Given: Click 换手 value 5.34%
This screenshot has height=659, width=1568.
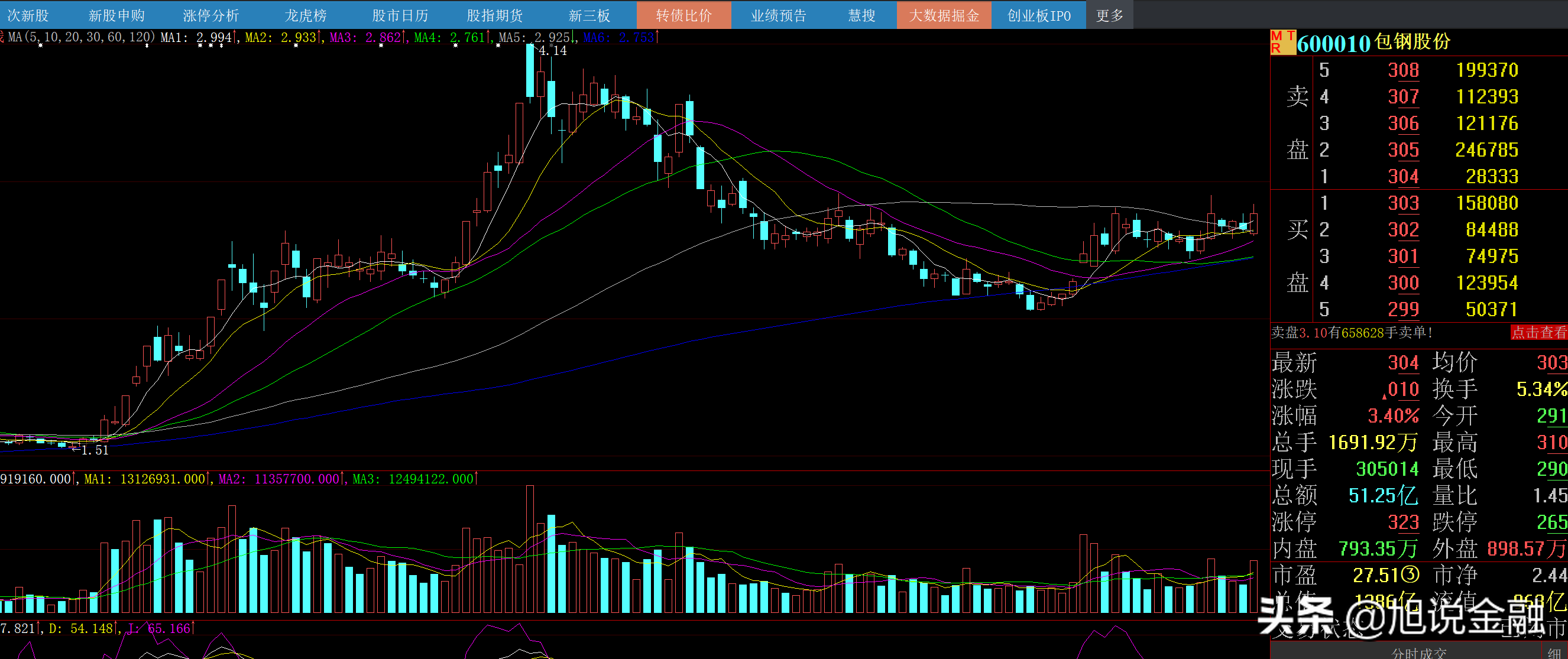Looking at the screenshot, I should (1541, 389).
